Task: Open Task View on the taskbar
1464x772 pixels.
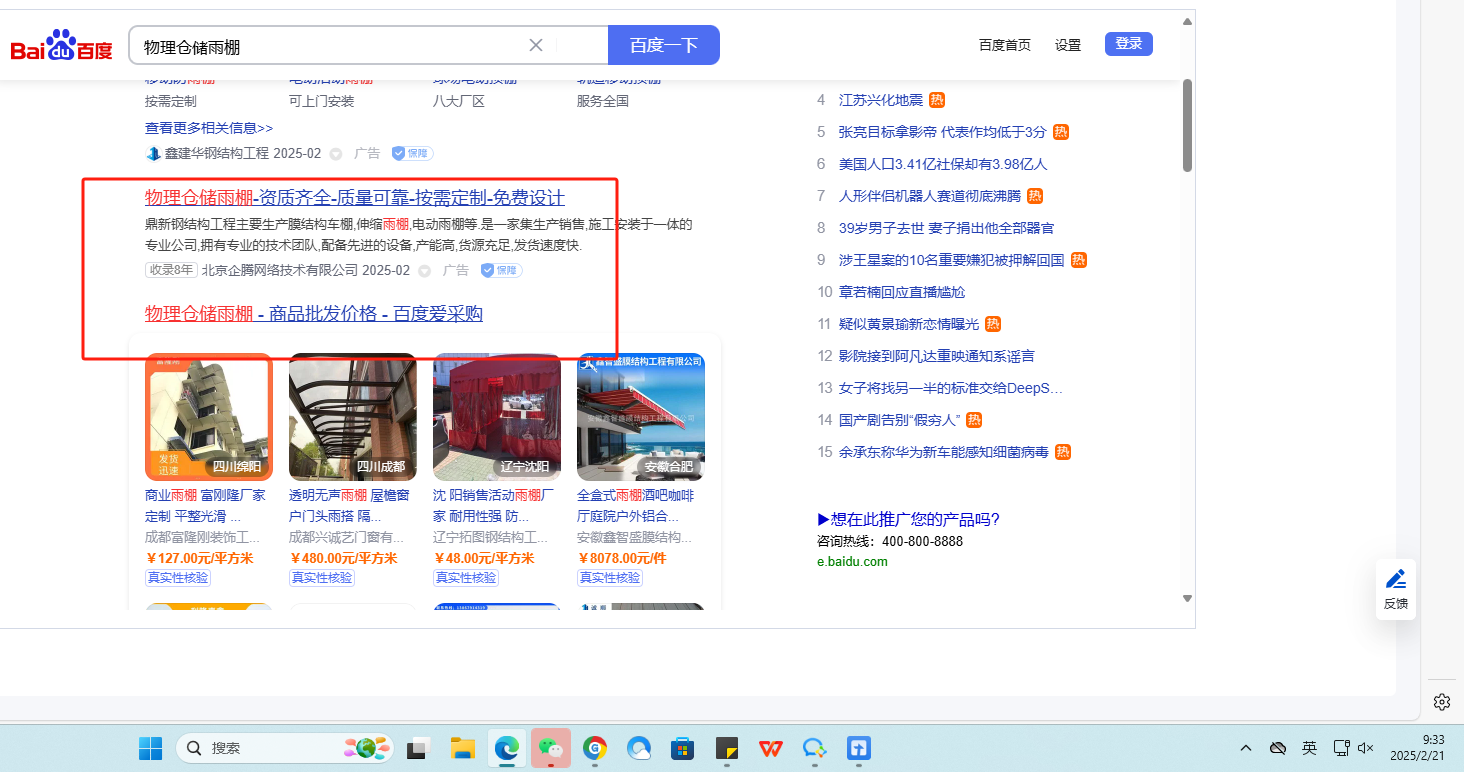Action: pos(418,748)
